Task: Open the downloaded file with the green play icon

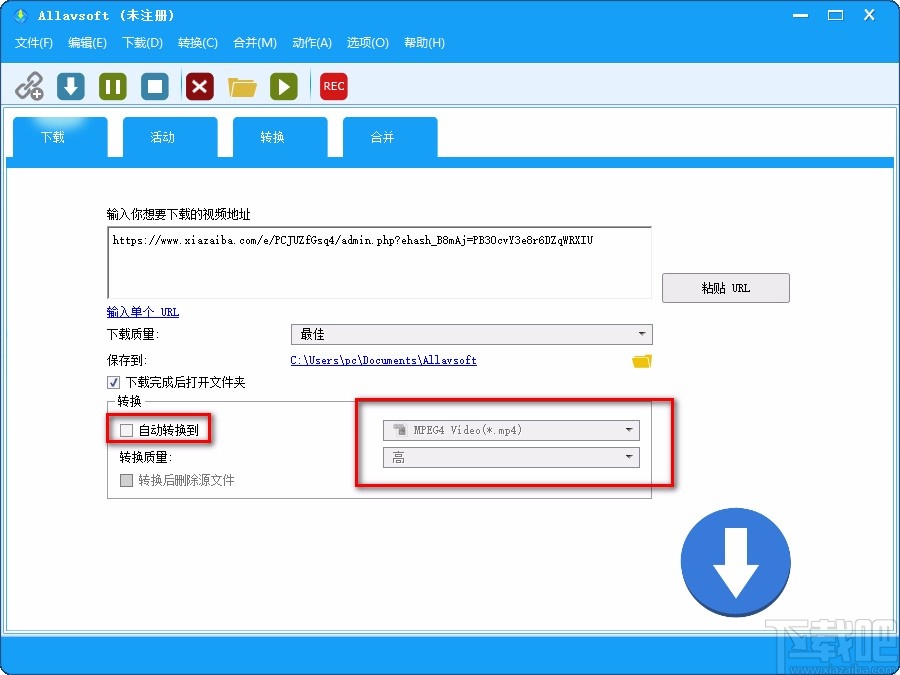Action: (x=284, y=87)
